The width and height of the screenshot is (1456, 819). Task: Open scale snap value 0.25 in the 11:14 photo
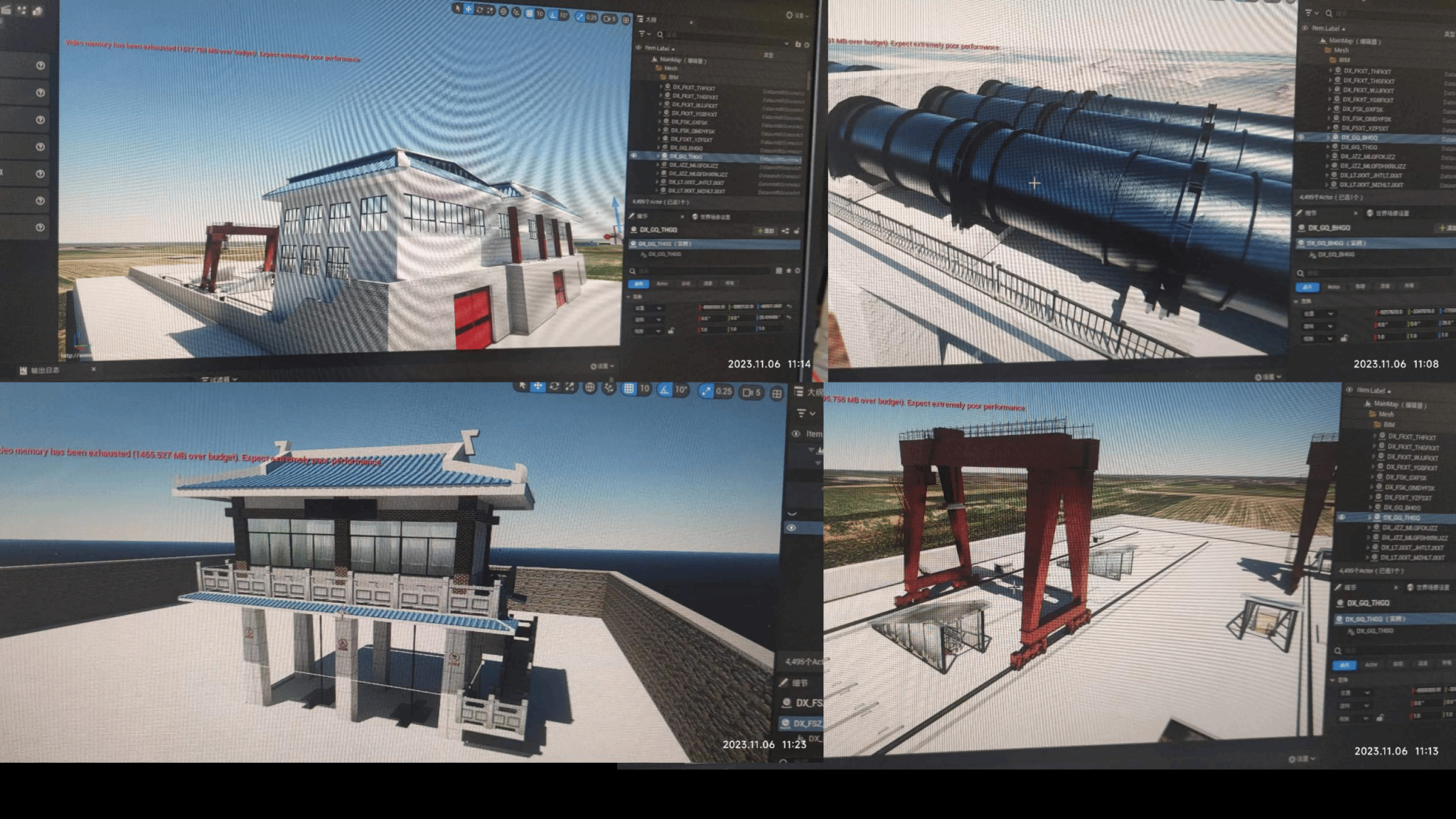tap(591, 18)
